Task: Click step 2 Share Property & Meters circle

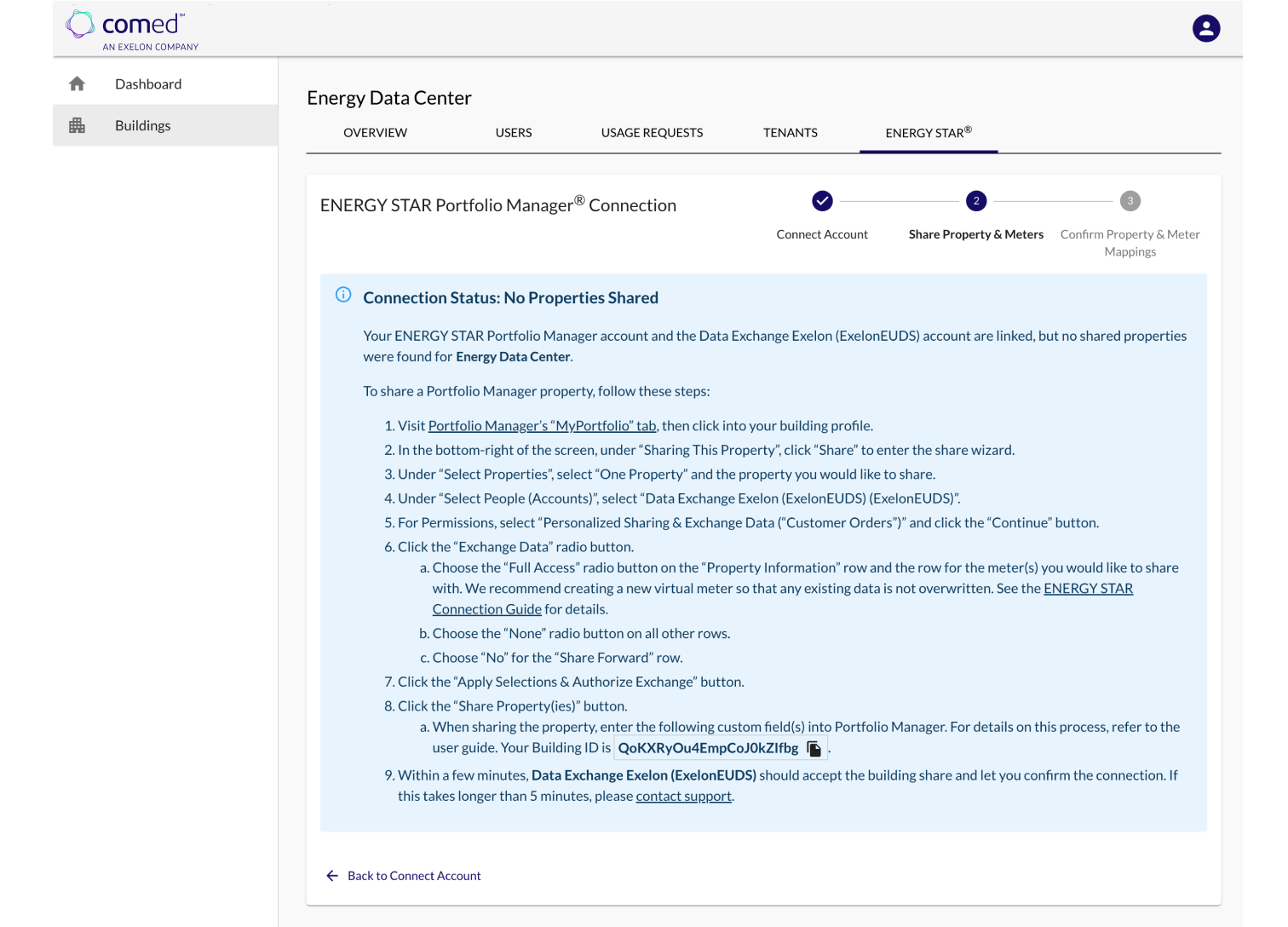Action: pyautogui.click(x=976, y=201)
